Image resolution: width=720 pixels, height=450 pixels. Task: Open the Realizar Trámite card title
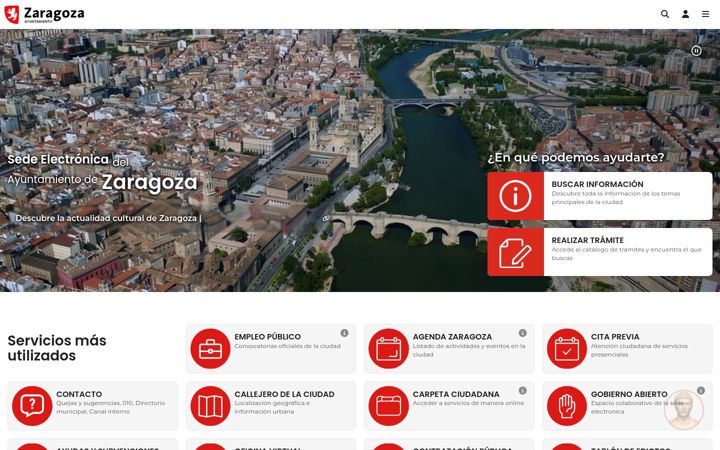tap(587, 240)
